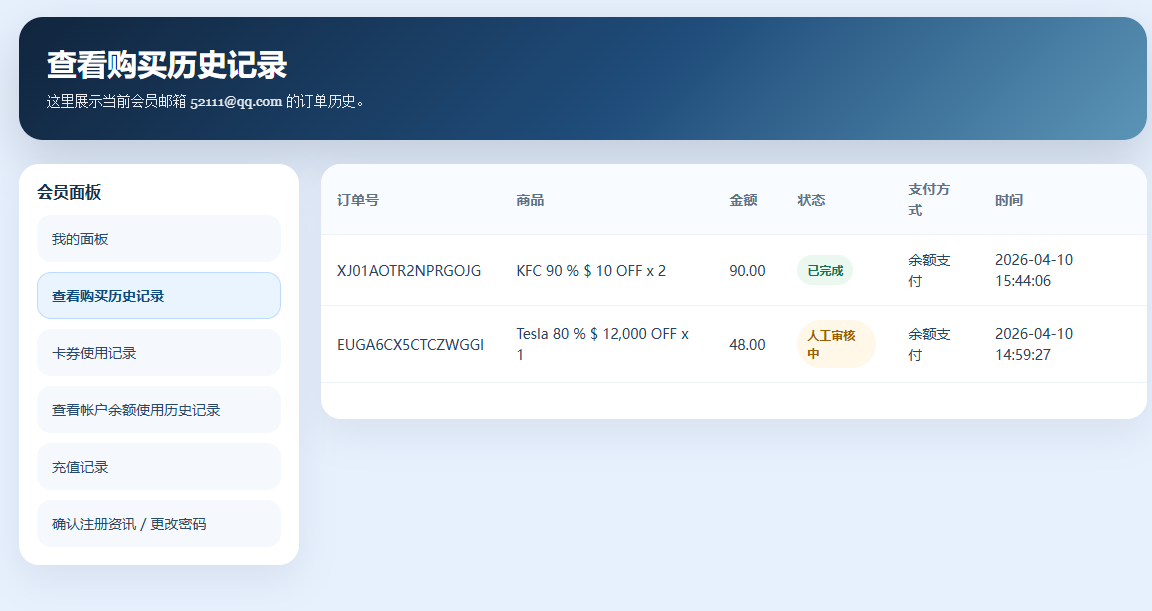This screenshot has width=1152, height=611.
Task: Click order number EUGA6CX5CTCZWGGI
Action: click(x=410, y=345)
